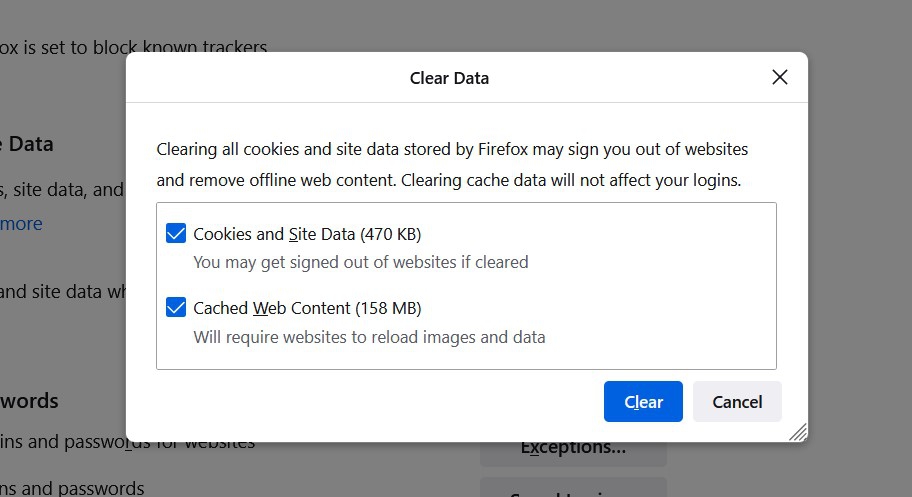
Task: Click the cut-off button below Exceptions
Action: (x=573, y=488)
